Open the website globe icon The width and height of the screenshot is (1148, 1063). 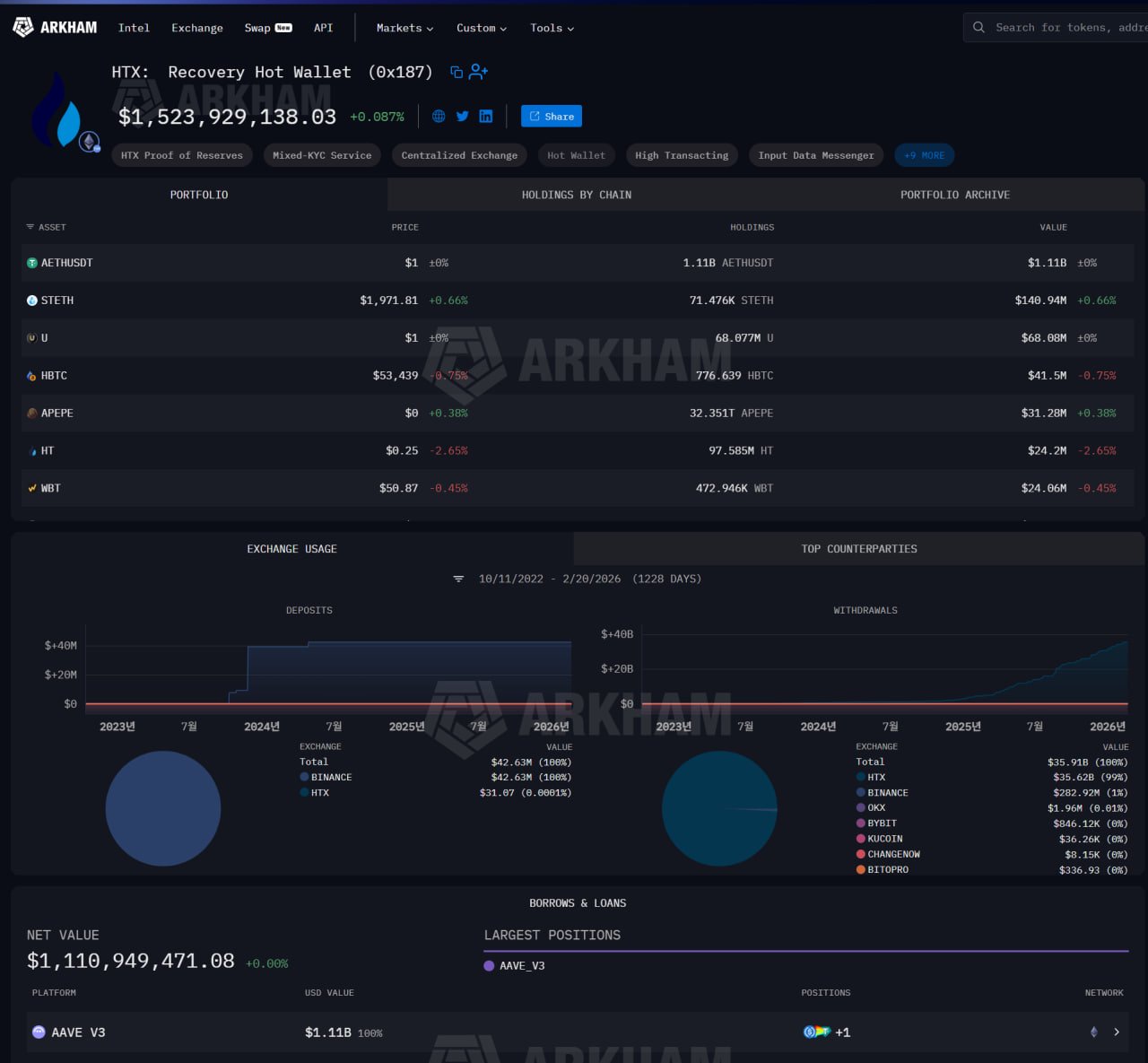point(439,117)
